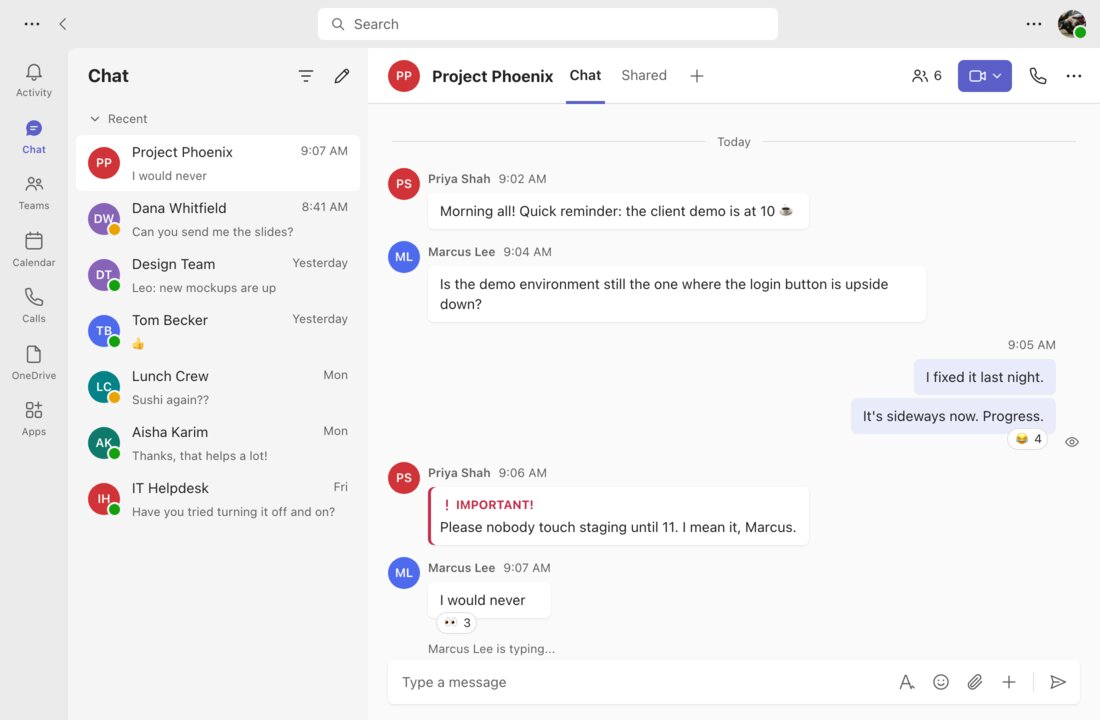This screenshot has height=720, width=1100.
Task: Click the "I fixed it last night." message
Action: [x=984, y=378]
